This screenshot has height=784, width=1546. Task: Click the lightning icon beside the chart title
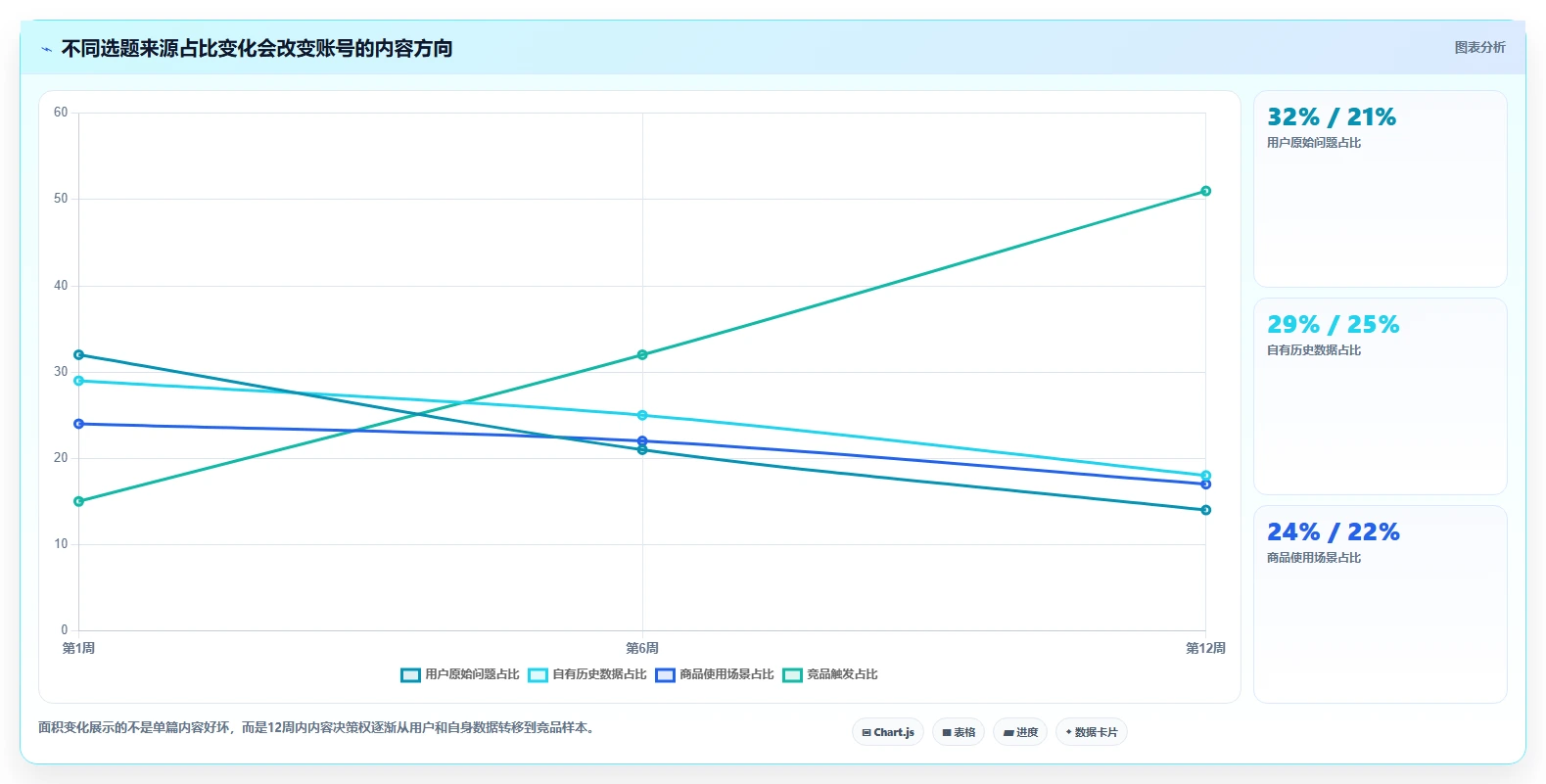pyautogui.click(x=46, y=49)
